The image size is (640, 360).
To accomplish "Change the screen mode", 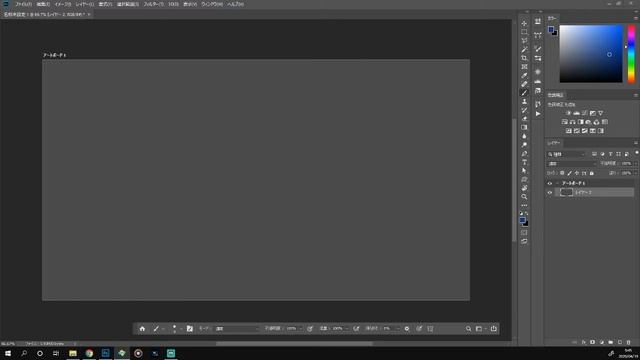I will click(524, 241).
